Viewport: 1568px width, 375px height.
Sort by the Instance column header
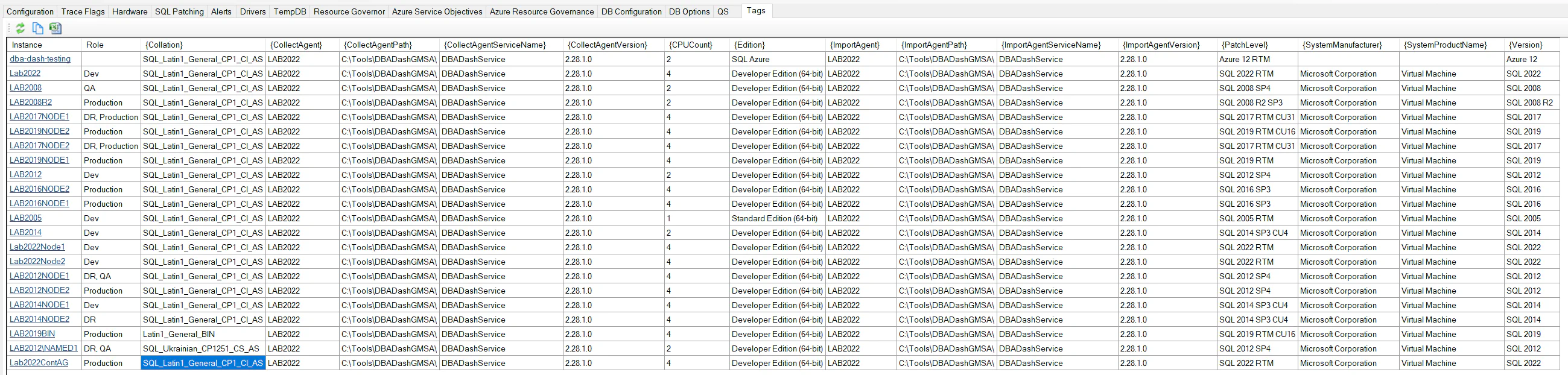point(45,45)
